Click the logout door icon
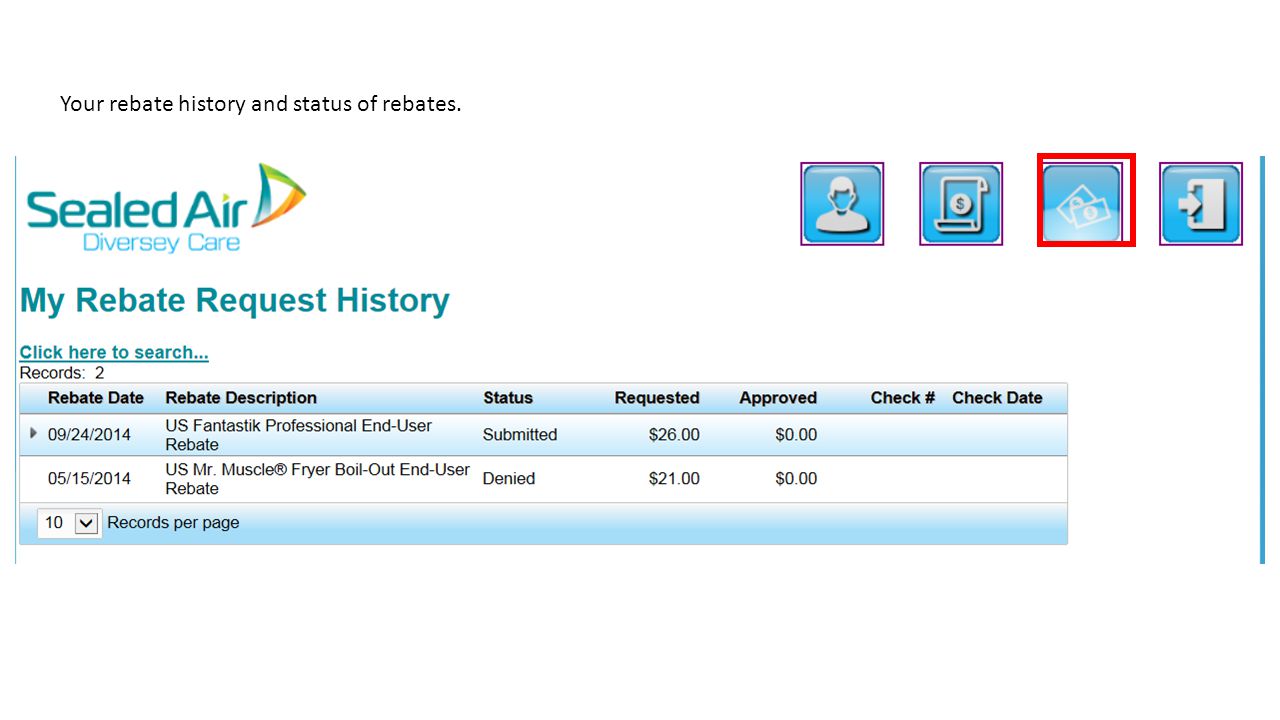Viewport: 1280px width, 720px height. [x=1201, y=204]
